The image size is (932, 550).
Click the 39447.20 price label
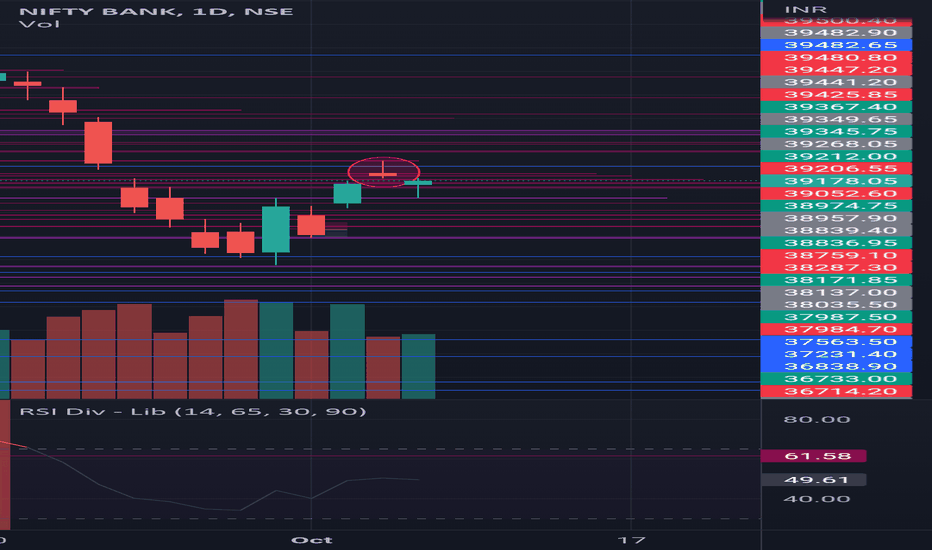[x=836, y=70]
